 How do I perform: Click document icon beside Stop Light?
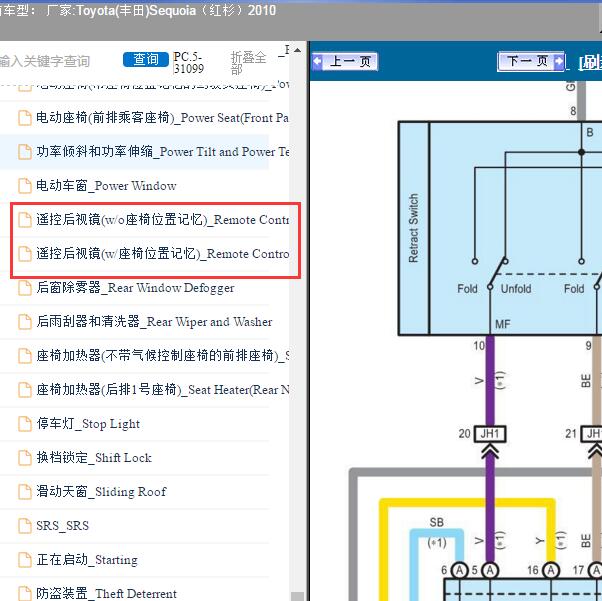click(25, 424)
